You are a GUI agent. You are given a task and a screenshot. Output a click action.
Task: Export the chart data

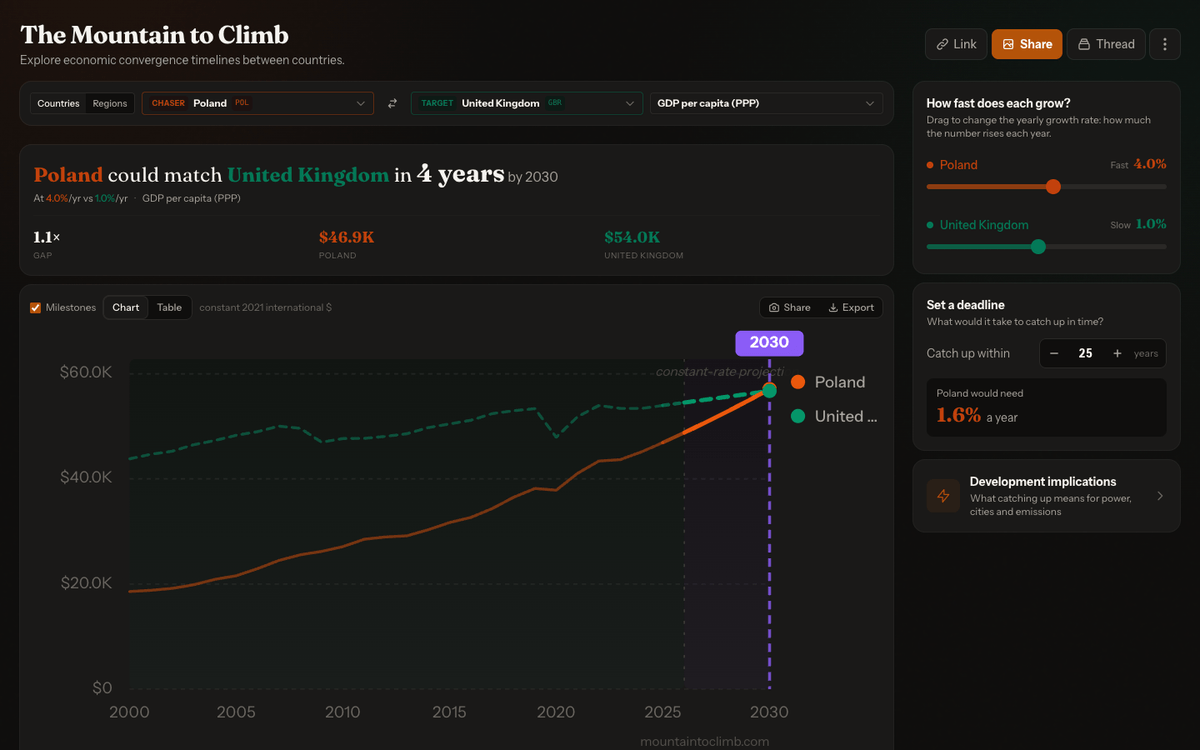pos(851,307)
